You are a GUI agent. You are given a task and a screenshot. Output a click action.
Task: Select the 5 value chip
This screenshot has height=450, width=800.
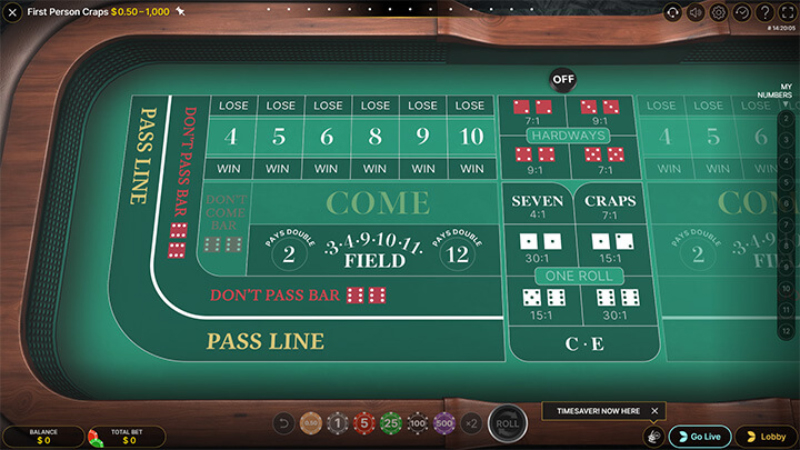coord(364,424)
